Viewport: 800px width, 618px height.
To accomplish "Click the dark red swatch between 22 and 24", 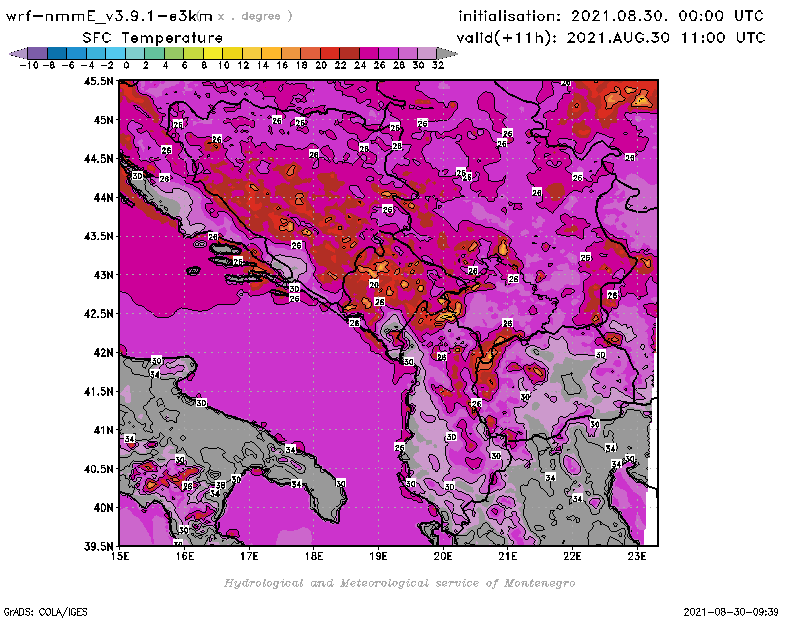I will pyautogui.click(x=349, y=53).
